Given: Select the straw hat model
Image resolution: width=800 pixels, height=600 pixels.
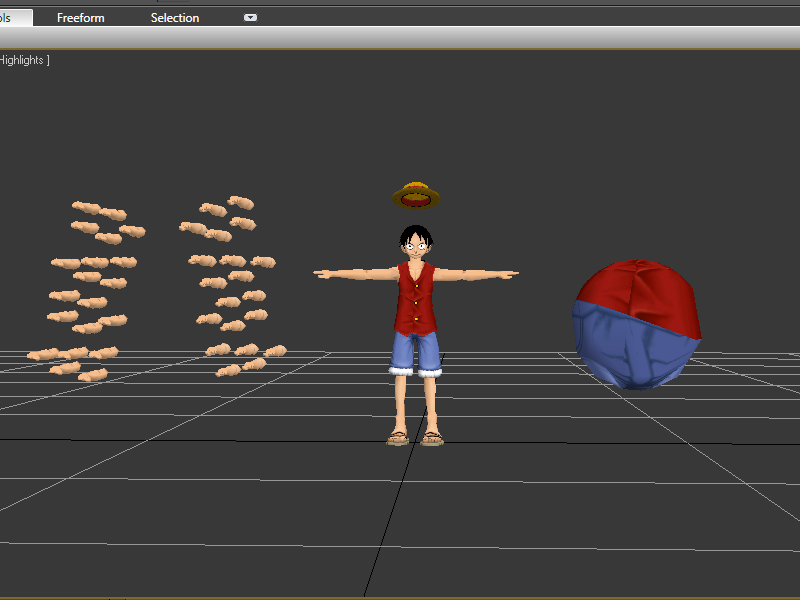Looking at the screenshot, I should 416,196.
